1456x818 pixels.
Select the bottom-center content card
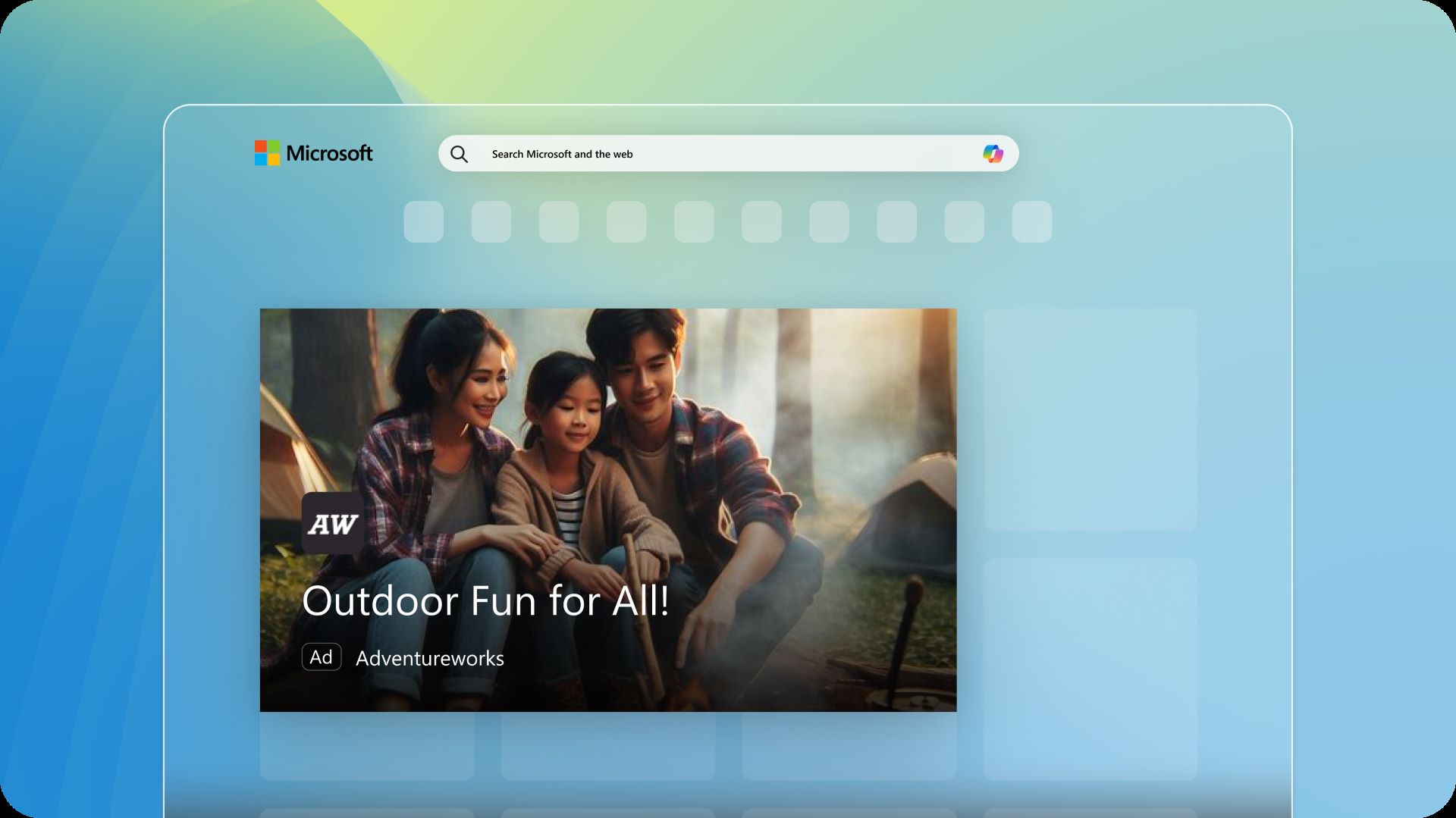[607, 747]
